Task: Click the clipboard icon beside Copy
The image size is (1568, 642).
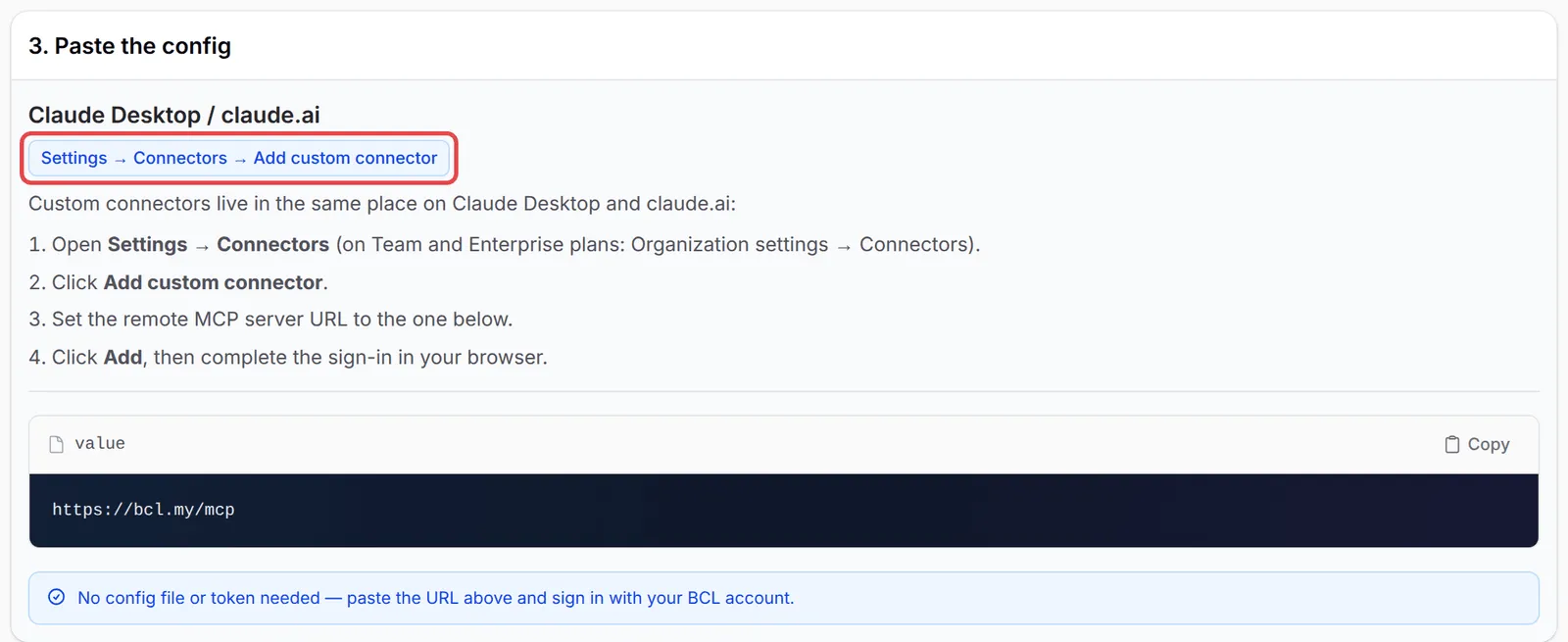Action: click(1452, 444)
